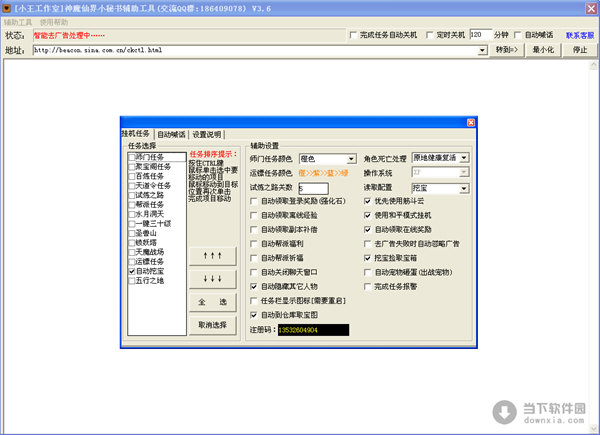This screenshot has width=600, height=435.
Task: Enable 自动领取离线经验 option
Action: (254, 215)
